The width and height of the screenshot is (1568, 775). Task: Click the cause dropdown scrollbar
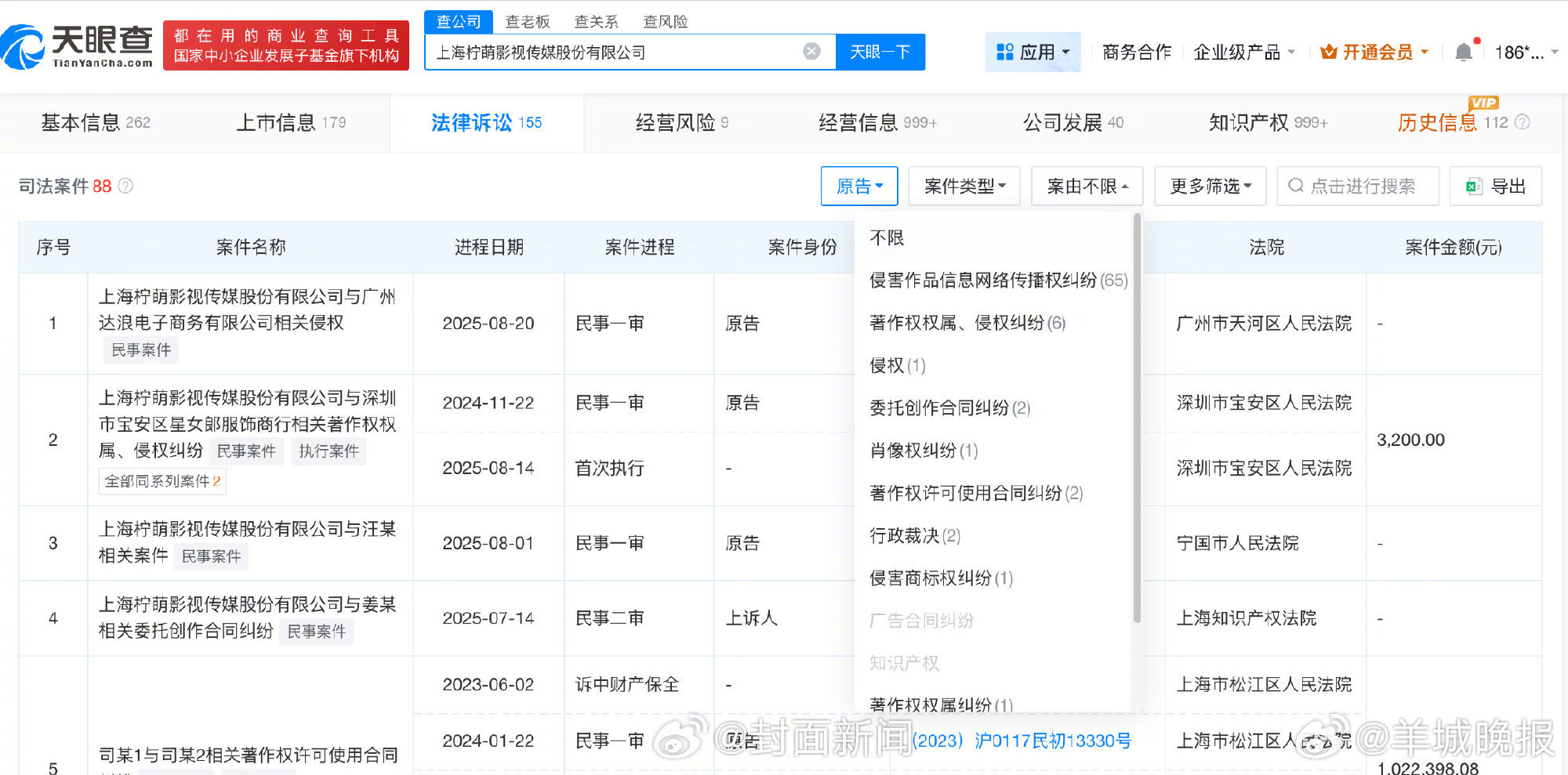click(x=1137, y=419)
